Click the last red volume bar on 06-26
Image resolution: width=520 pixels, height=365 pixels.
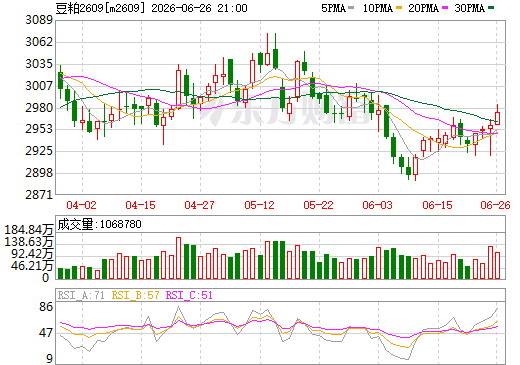point(497,265)
